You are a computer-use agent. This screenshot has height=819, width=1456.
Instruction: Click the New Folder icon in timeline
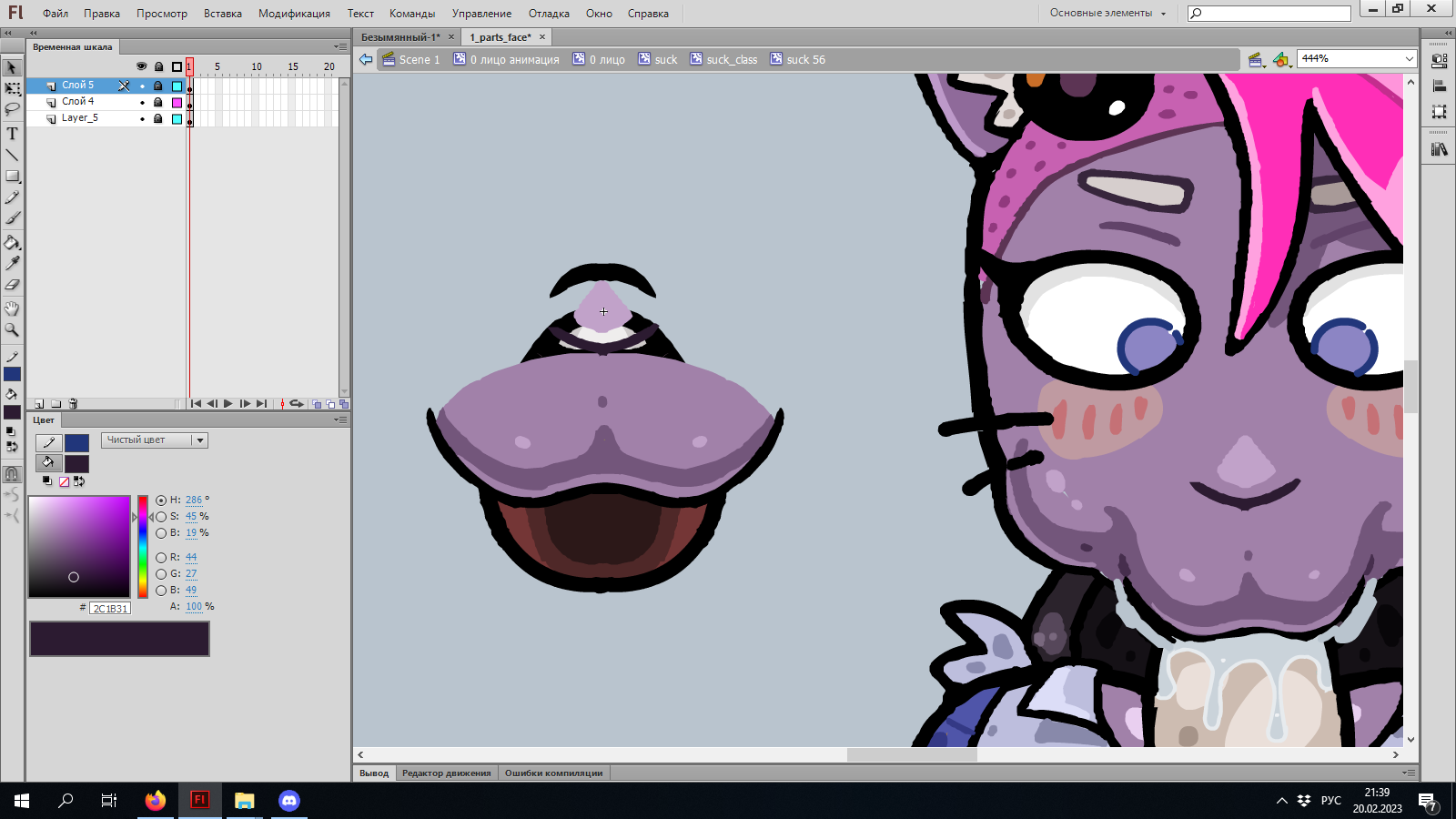(x=56, y=404)
